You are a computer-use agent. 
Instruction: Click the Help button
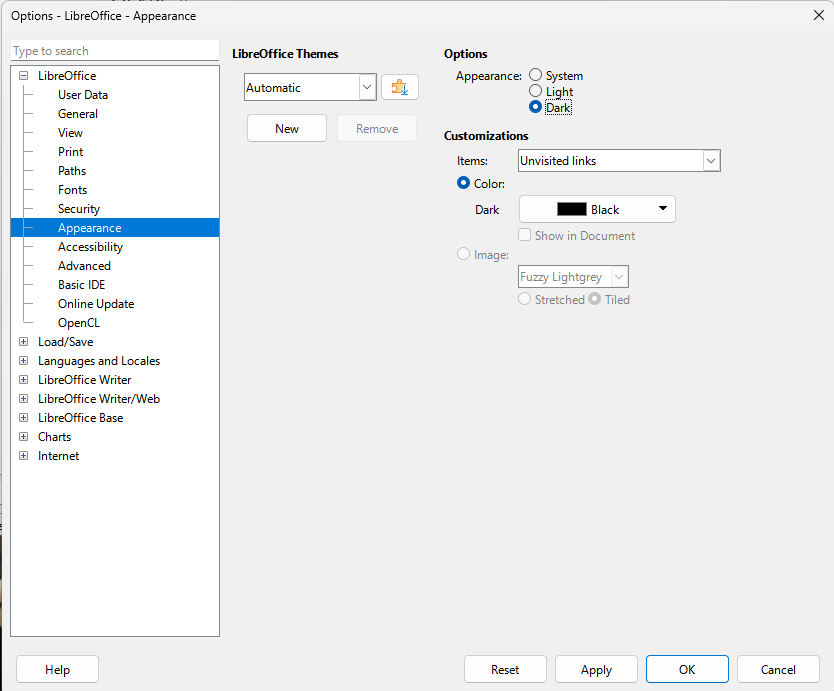57,669
